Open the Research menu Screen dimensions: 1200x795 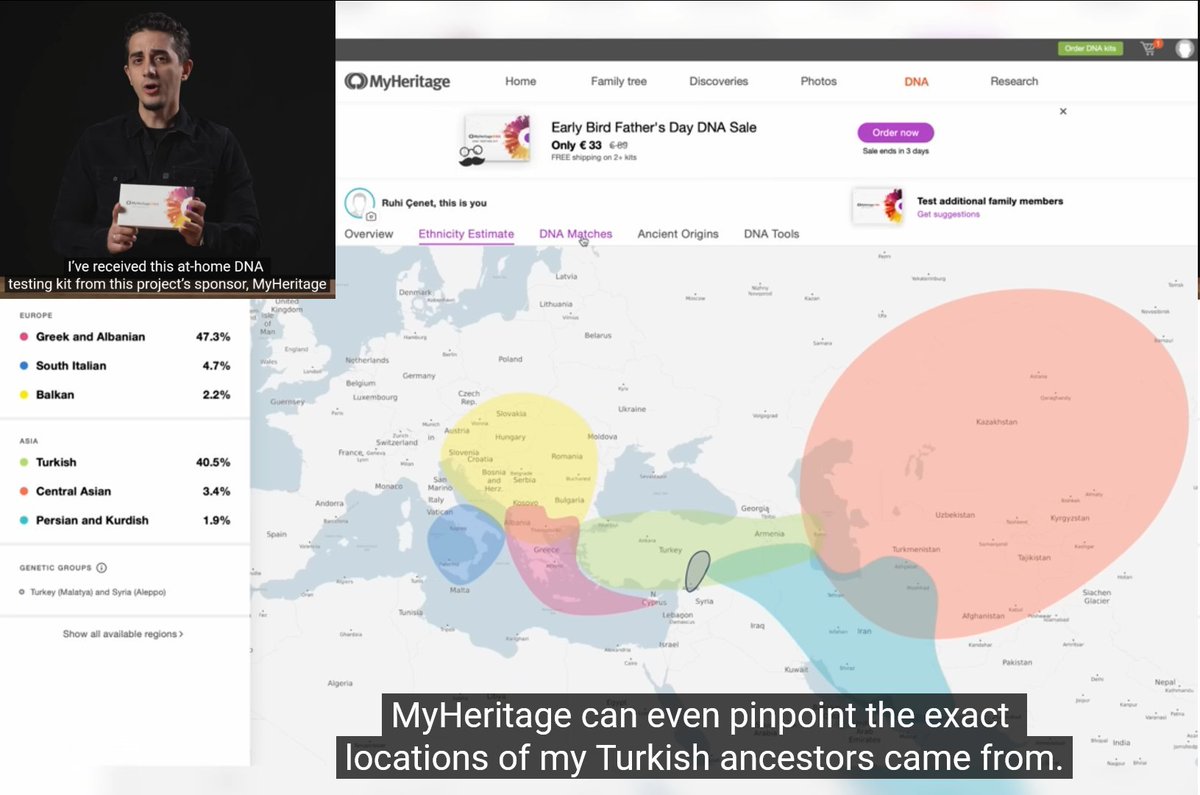coord(1014,81)
